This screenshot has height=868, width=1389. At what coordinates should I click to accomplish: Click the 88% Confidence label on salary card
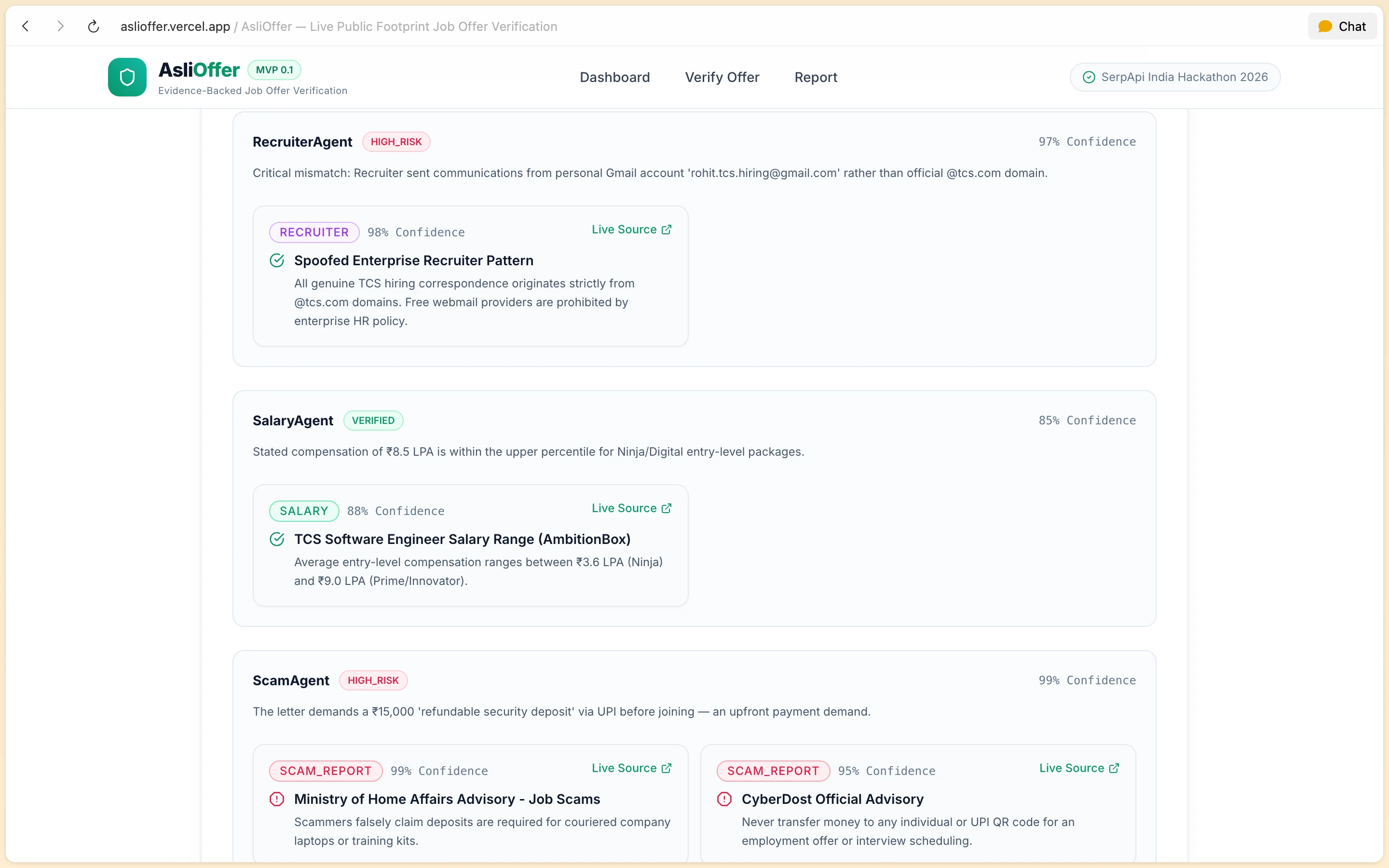[396, 512]
